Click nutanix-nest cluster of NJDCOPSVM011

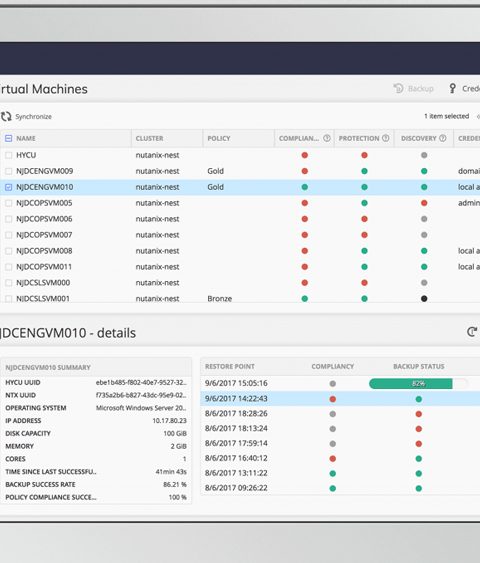(x=157, y=267)
